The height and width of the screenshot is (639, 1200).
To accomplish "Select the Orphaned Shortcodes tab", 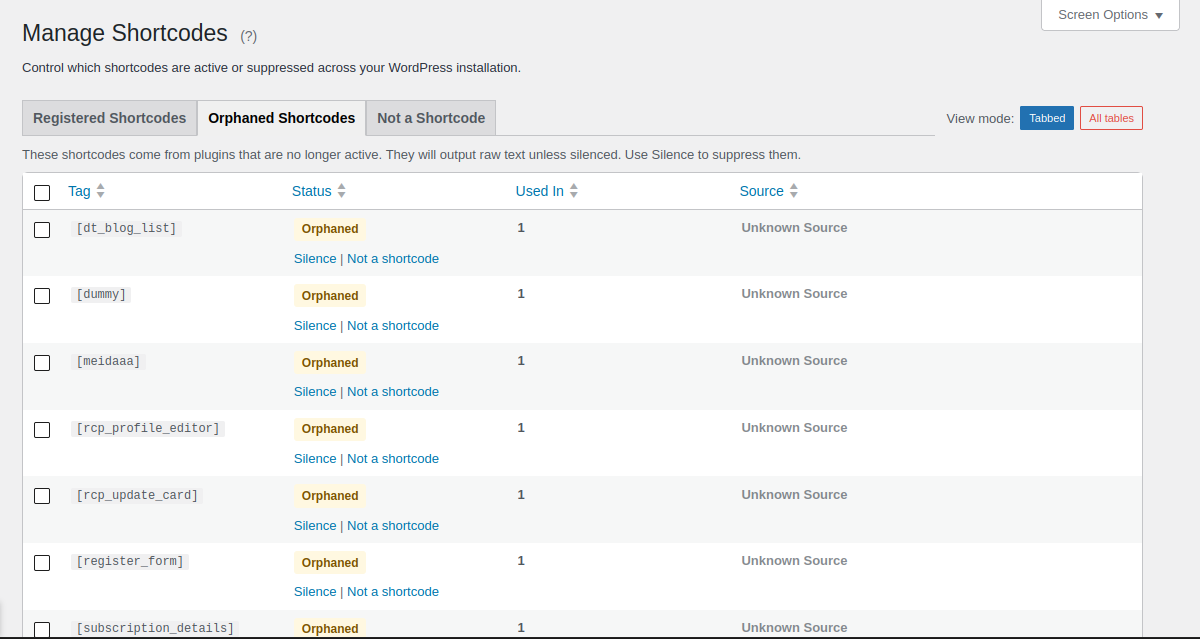I will click(282, 118).
